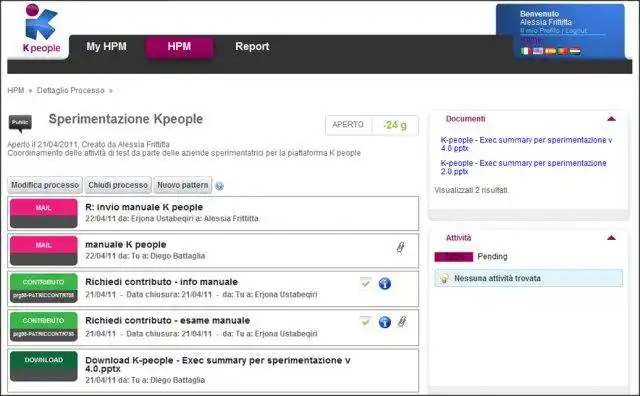Click MAIL badge of manuale K people

pos(44,250)
